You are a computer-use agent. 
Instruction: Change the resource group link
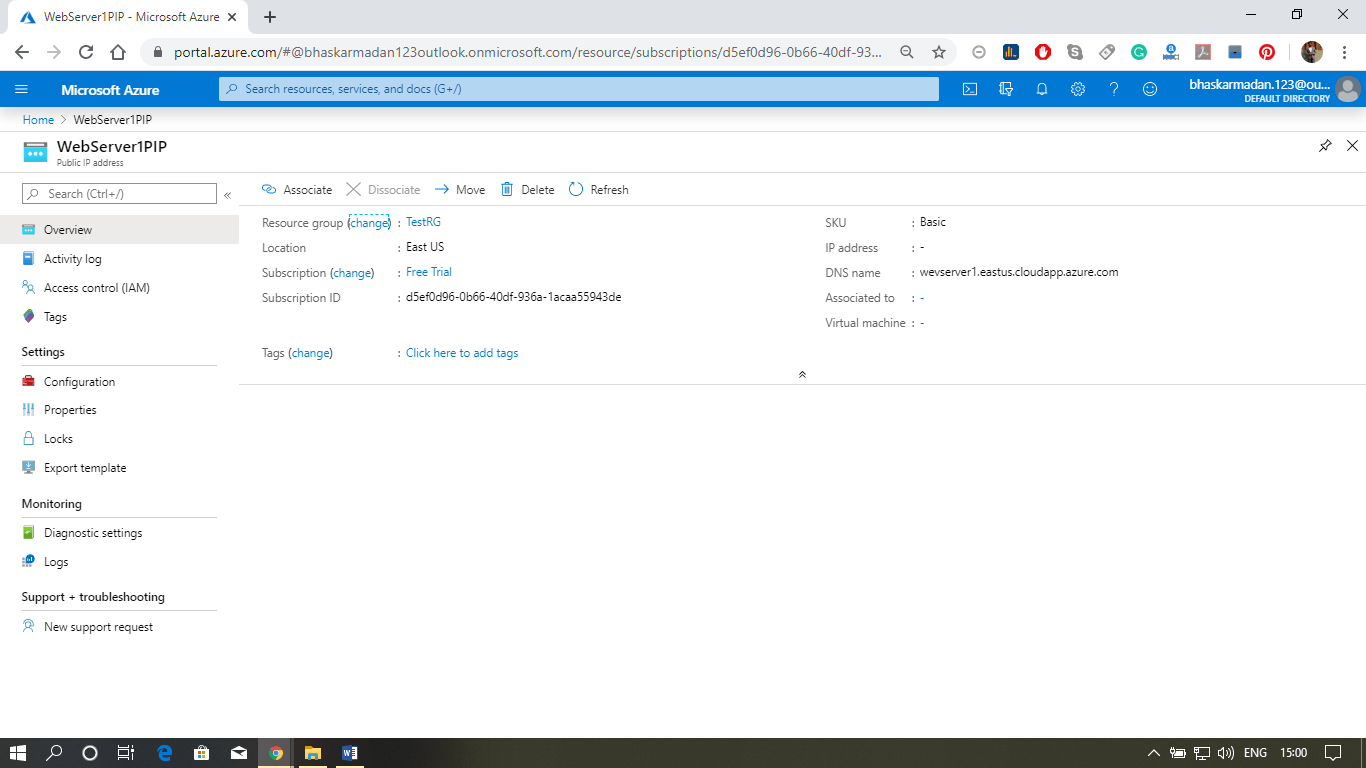369,223
